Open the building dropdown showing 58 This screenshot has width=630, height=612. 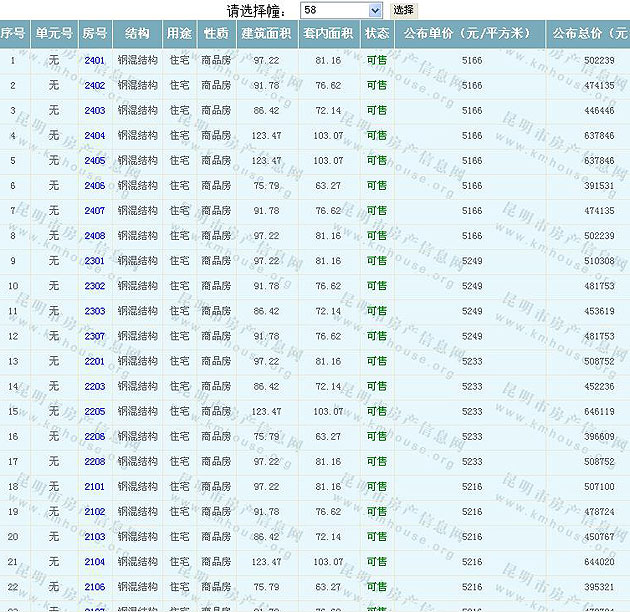[341, 10]
